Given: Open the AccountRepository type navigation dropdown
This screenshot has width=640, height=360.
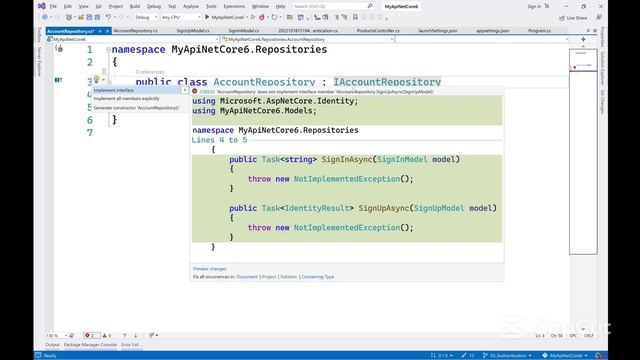Looking at the screenshot, I should (308, 39).
